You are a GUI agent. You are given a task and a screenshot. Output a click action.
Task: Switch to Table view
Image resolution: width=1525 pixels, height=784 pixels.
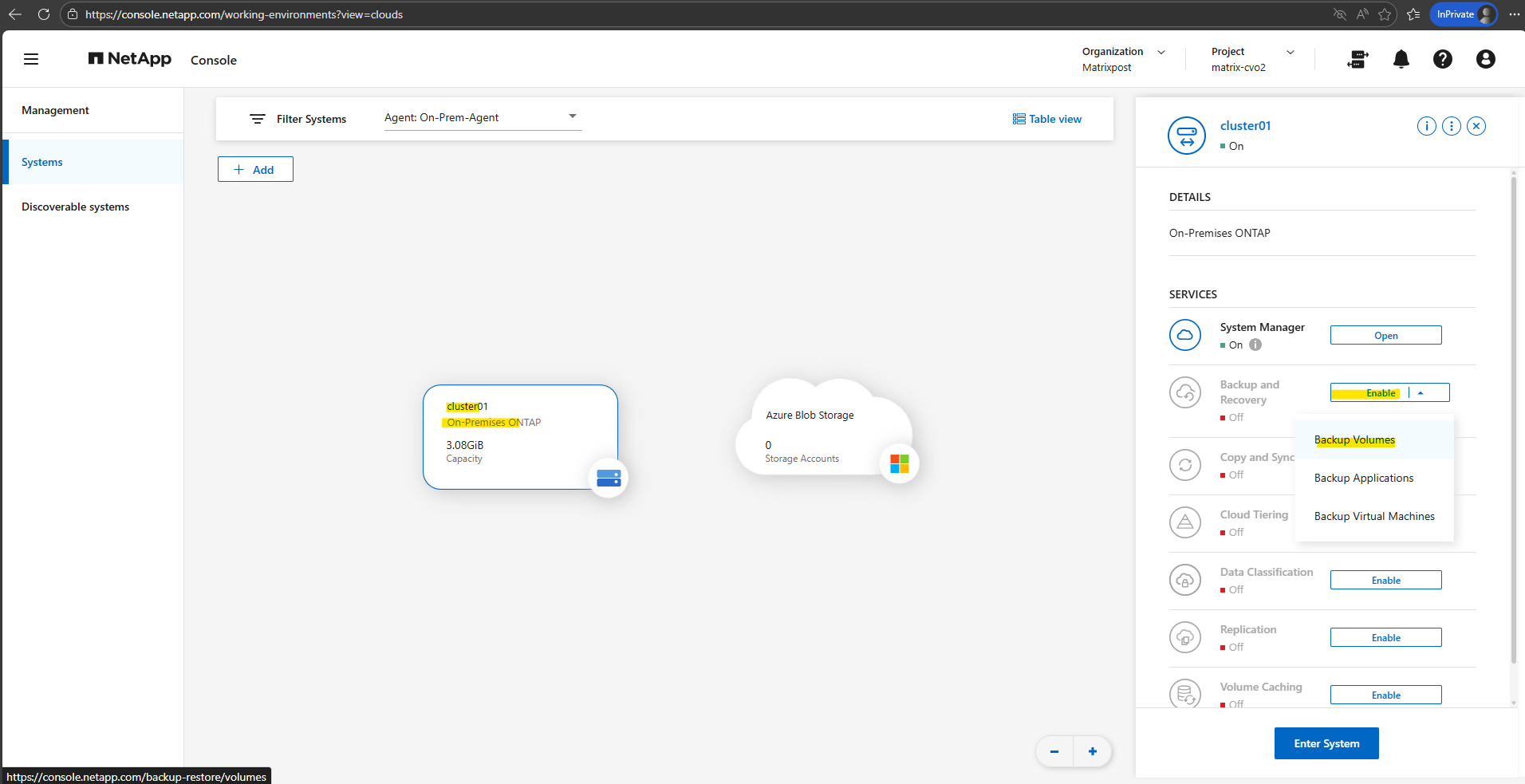(1047, 119)
